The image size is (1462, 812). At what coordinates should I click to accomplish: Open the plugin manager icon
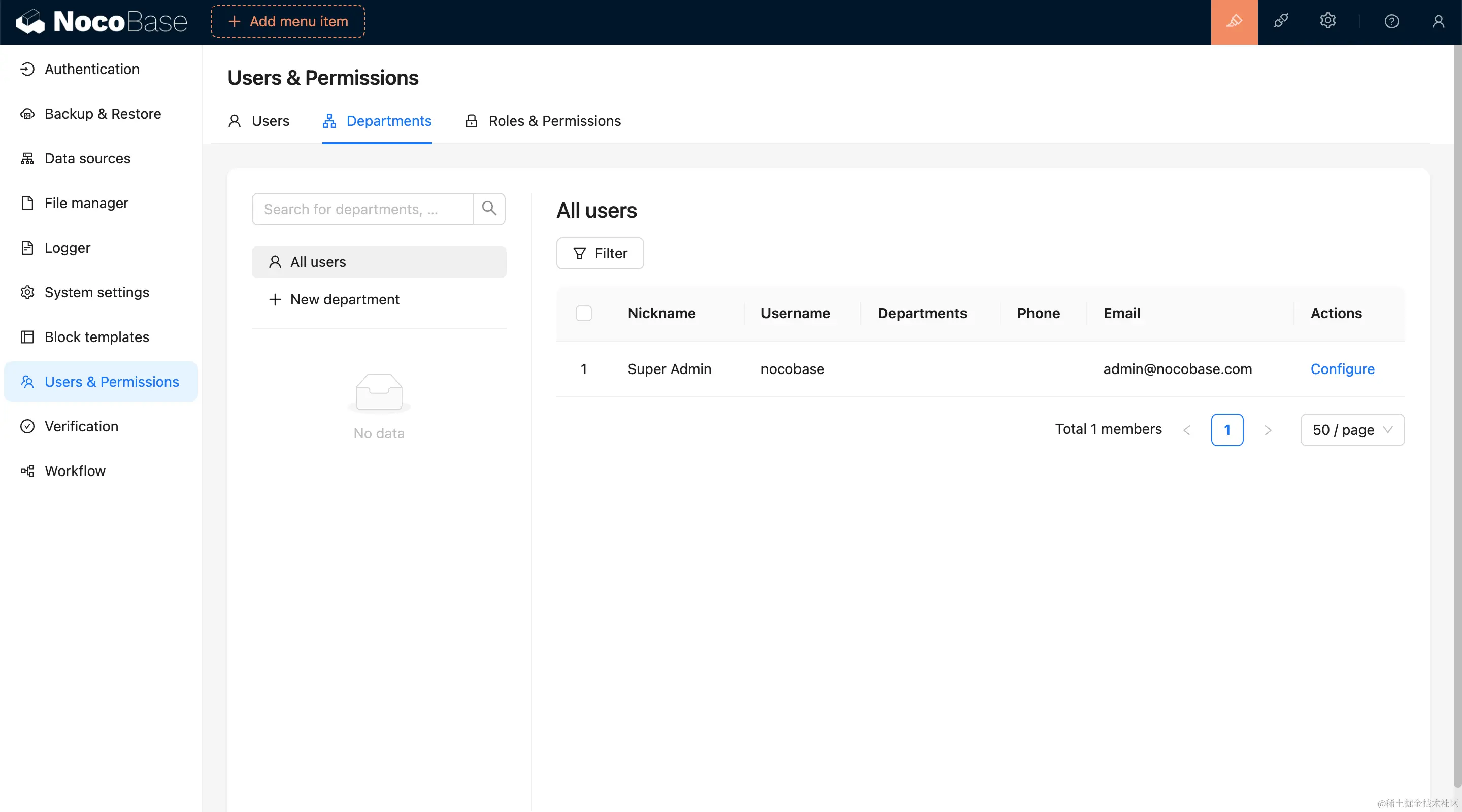click(x=1281, y=21)
